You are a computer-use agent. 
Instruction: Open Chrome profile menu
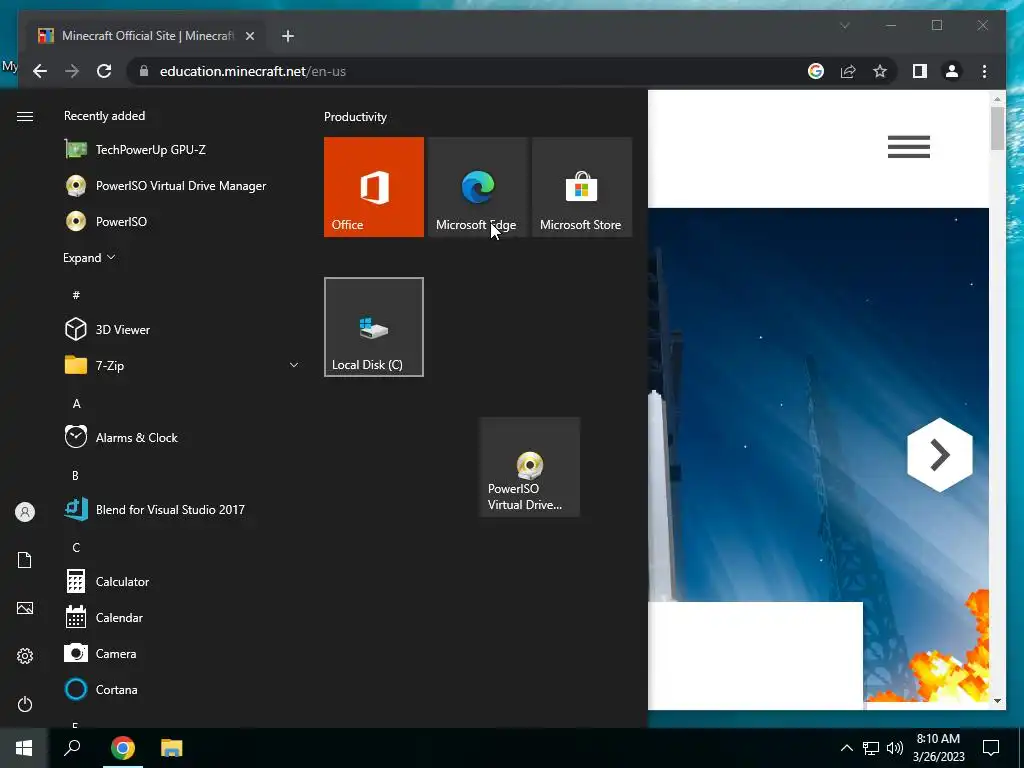tap(952, 71)
